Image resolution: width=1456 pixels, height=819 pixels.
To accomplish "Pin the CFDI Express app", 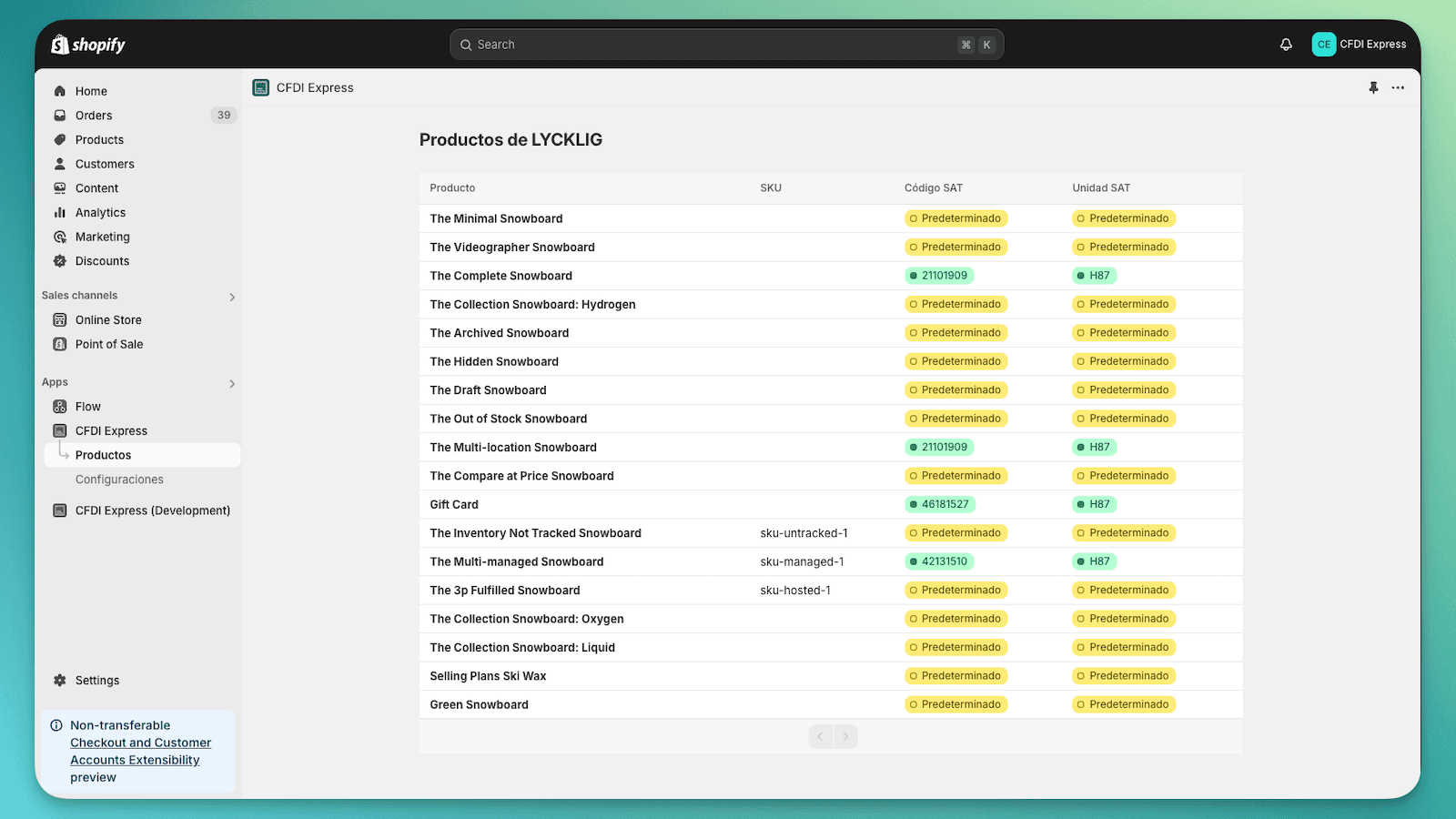I will (x=1373, y=88).
